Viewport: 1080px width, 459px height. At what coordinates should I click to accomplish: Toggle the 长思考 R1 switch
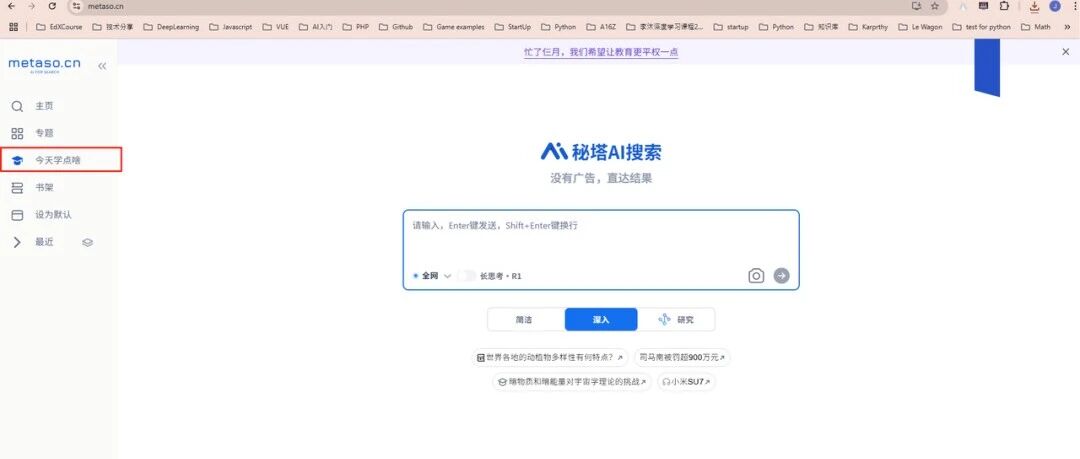(467, 276)
